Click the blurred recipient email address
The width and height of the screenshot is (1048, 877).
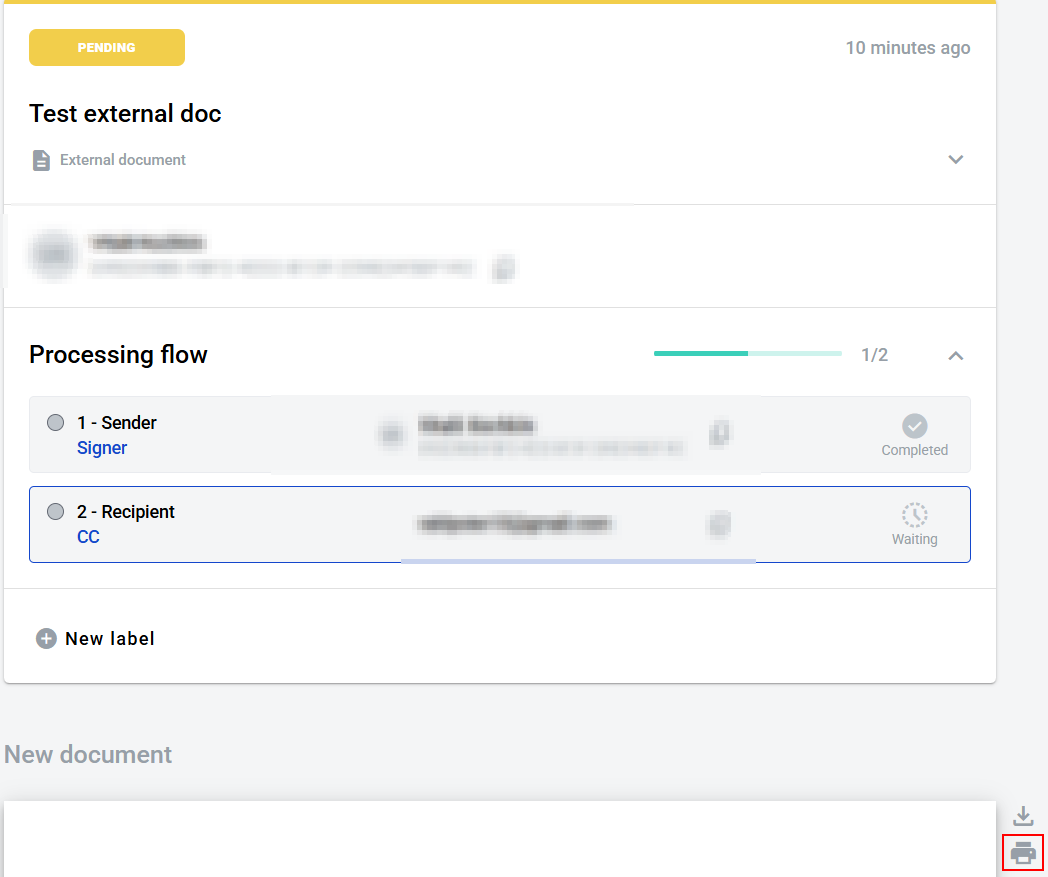515,524
